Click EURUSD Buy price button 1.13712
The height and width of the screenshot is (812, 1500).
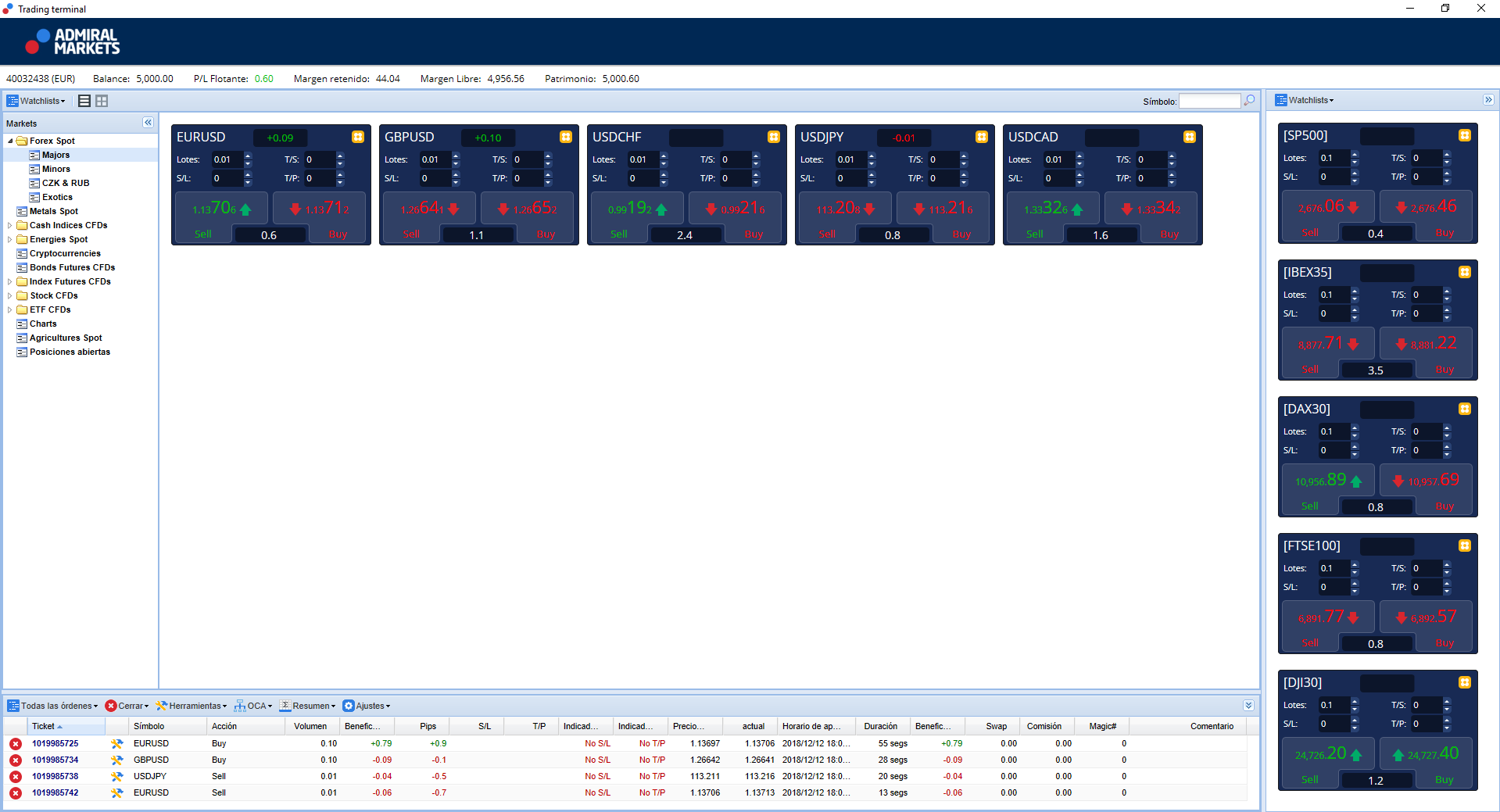[320, 209]
